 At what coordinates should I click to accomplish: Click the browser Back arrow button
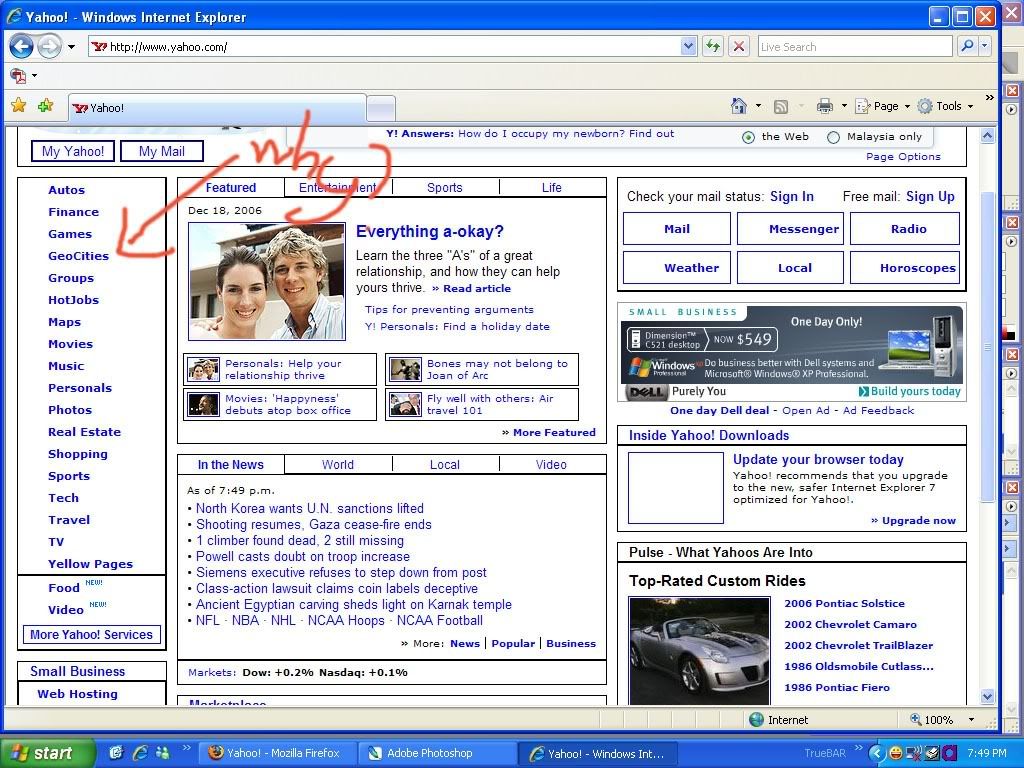pos(22,46)
